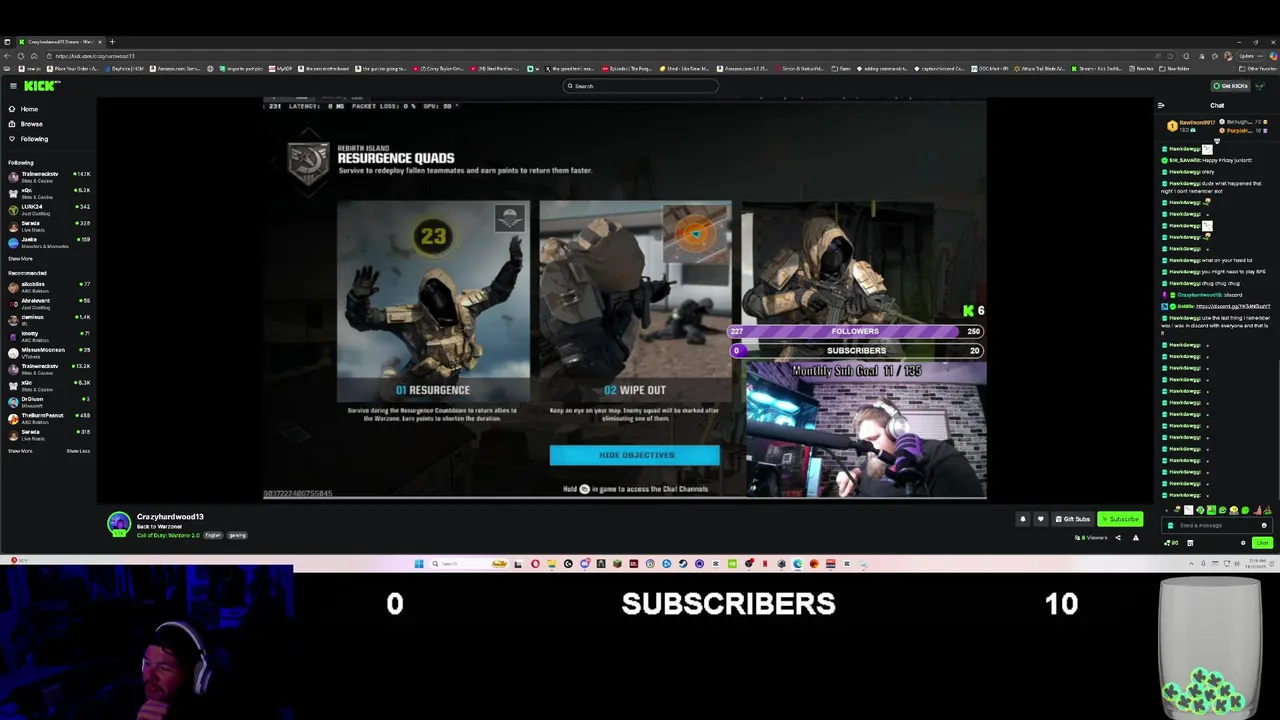The width and height of the screenshot is (1280, 720).
Task: Expand Show More under Following list
Action: [20, 259]
